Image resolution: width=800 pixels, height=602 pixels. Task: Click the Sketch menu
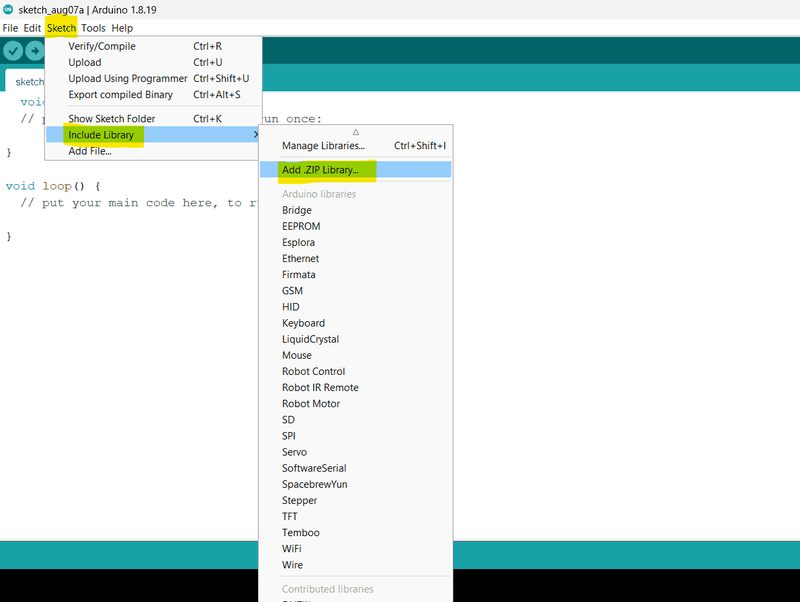pyautogui.click(x=61, y=28)
